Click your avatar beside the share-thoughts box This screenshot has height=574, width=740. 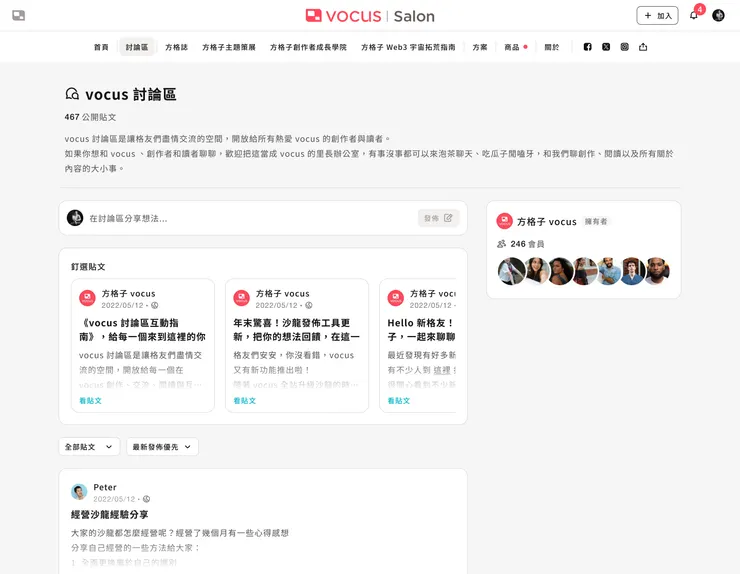(75, 218)
